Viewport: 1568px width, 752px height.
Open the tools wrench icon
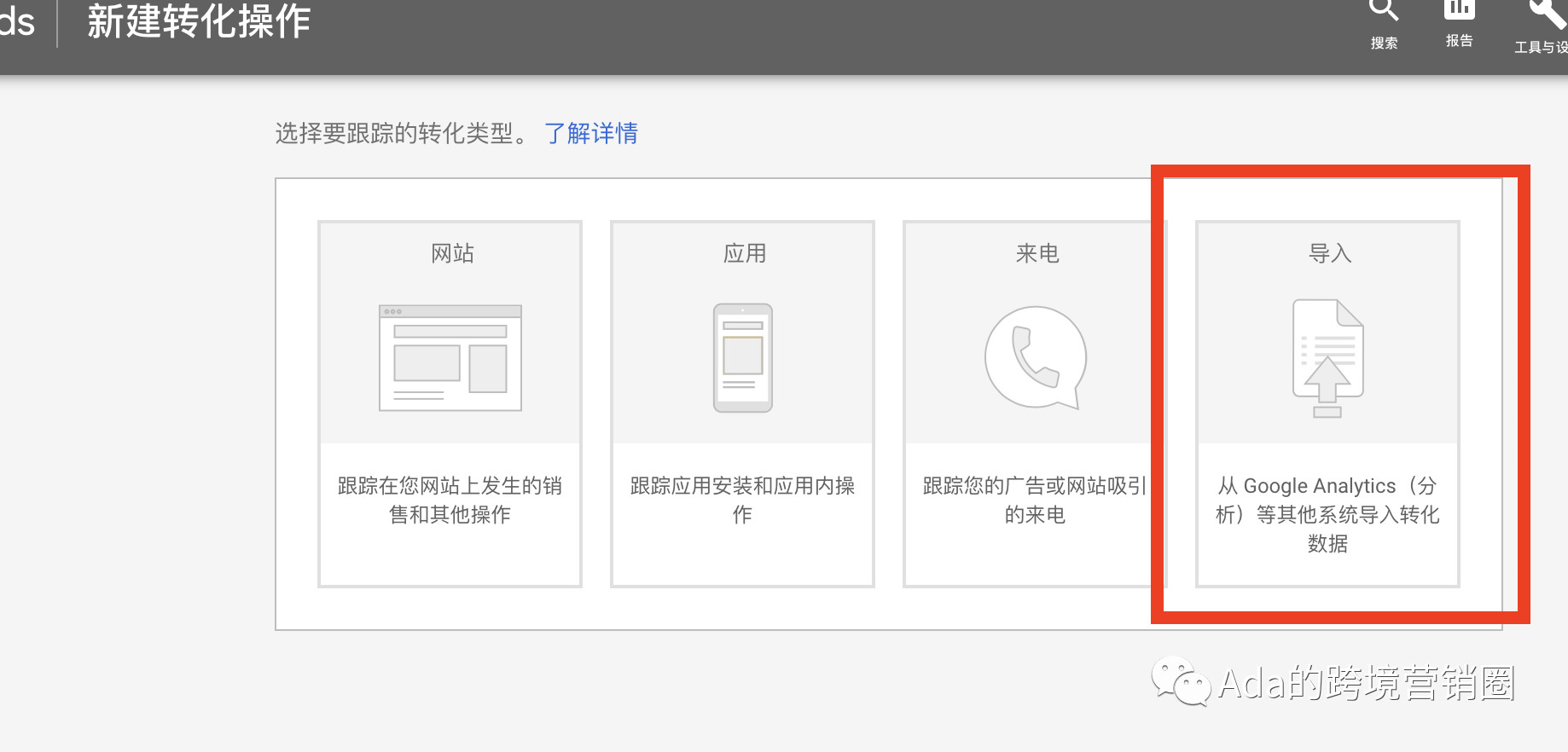pos(1547,12)
